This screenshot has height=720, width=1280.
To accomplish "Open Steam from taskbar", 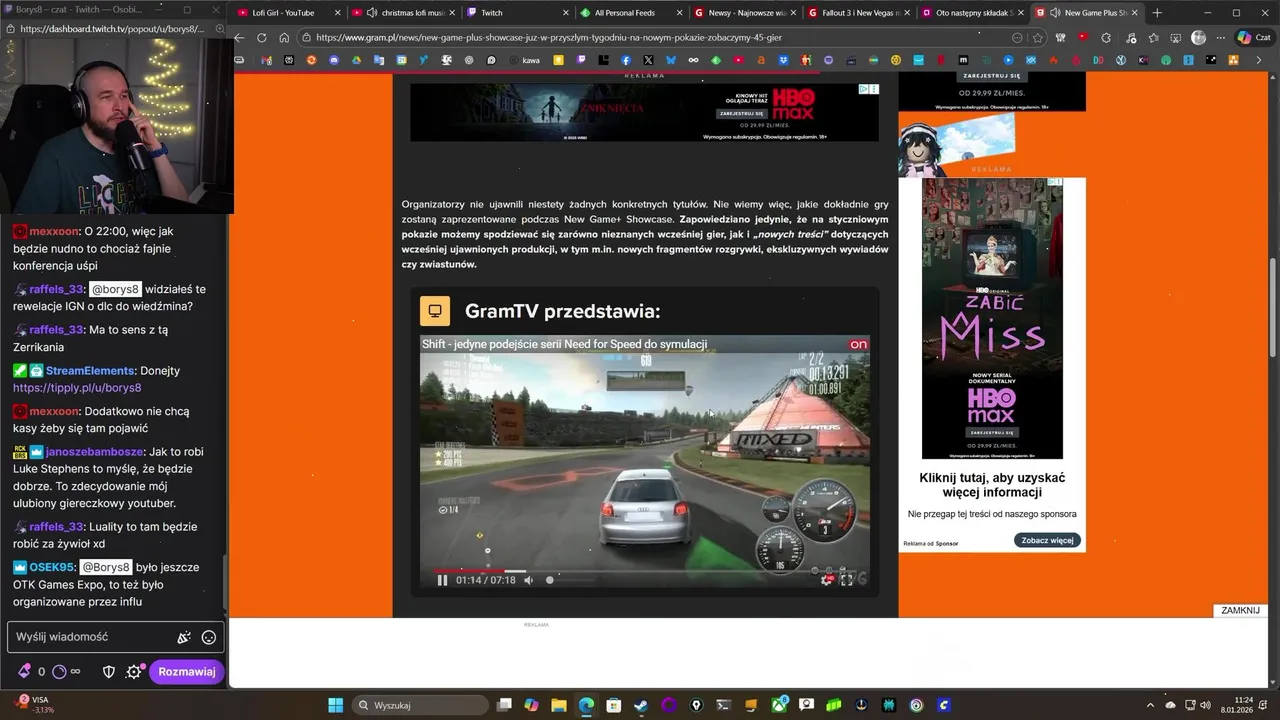I will [641, 705].
